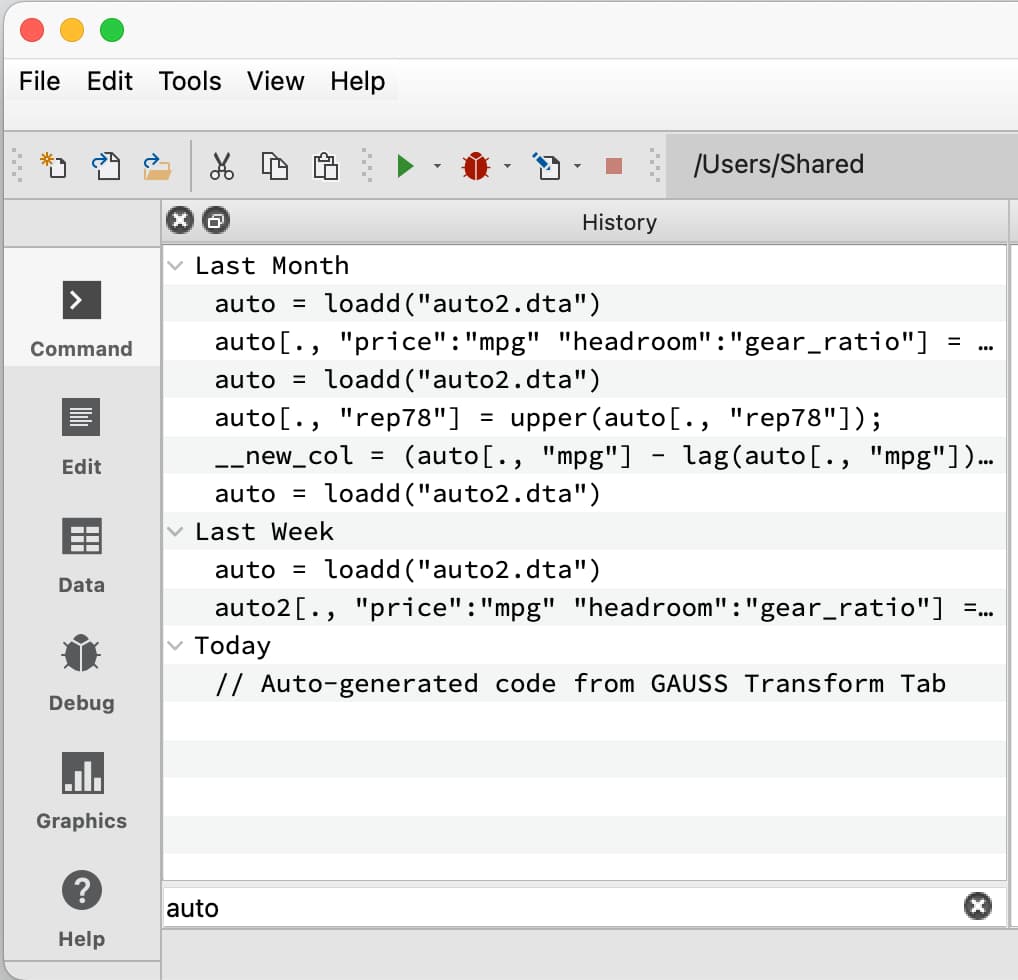Screen dimensions: 1018x980
Task: Clear the history search filter text
Action: [977, 906]
